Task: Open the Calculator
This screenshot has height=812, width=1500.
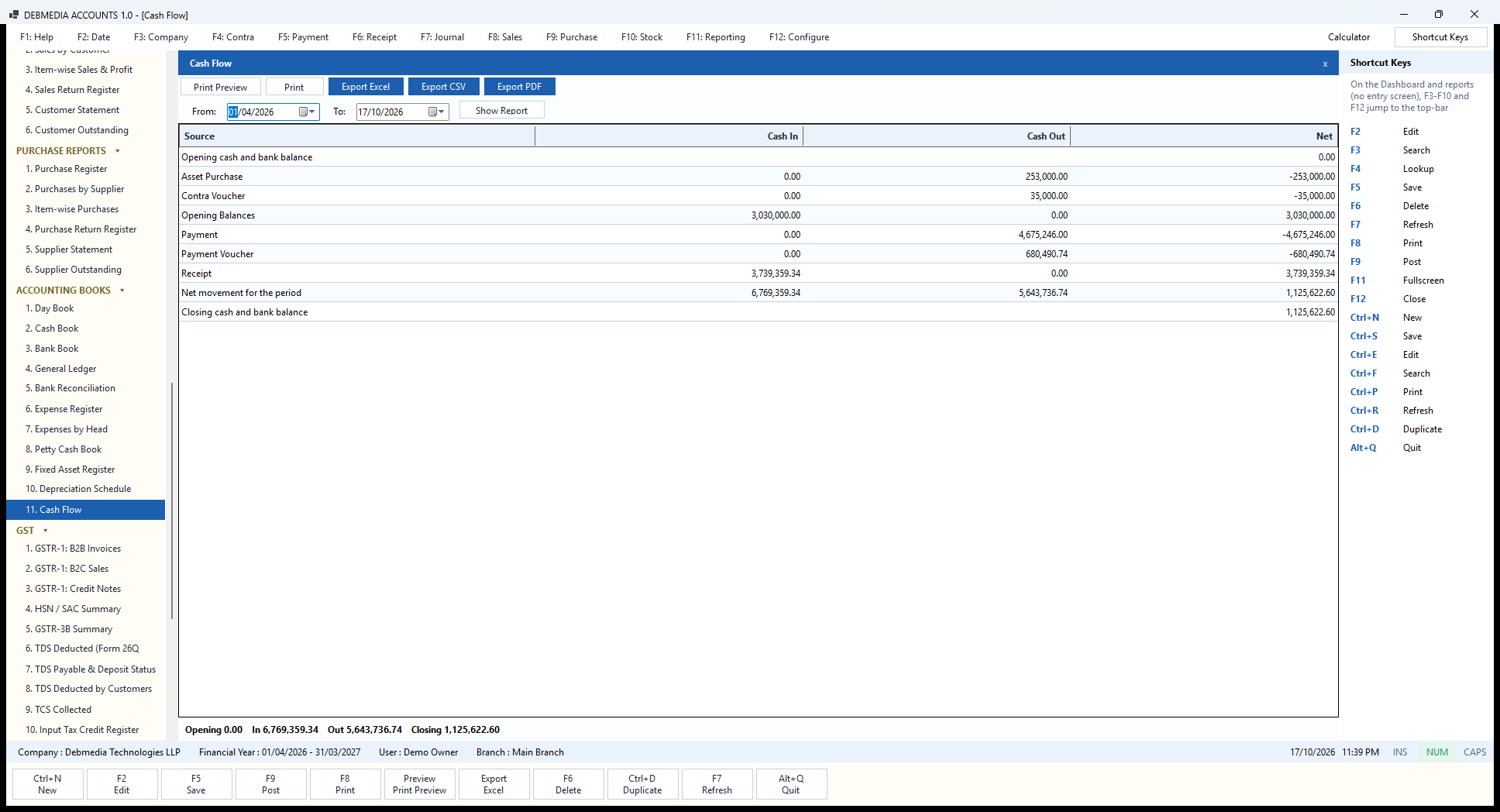Action: (x=1348, y=37)
